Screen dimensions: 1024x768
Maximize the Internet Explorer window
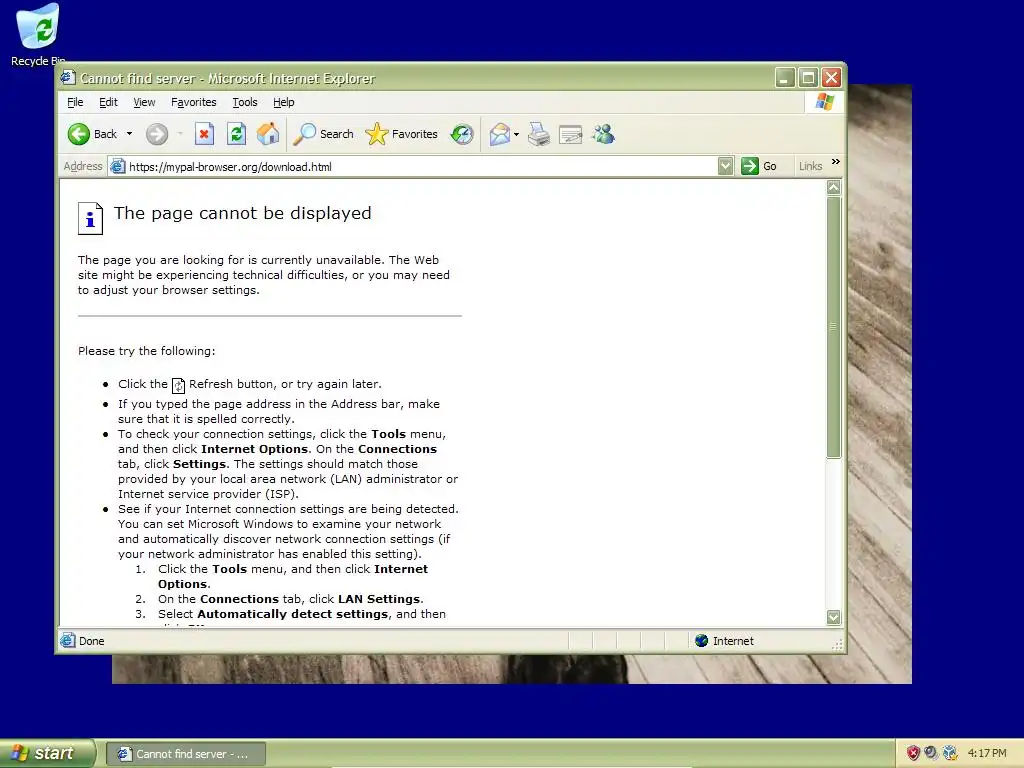(808, 78)
